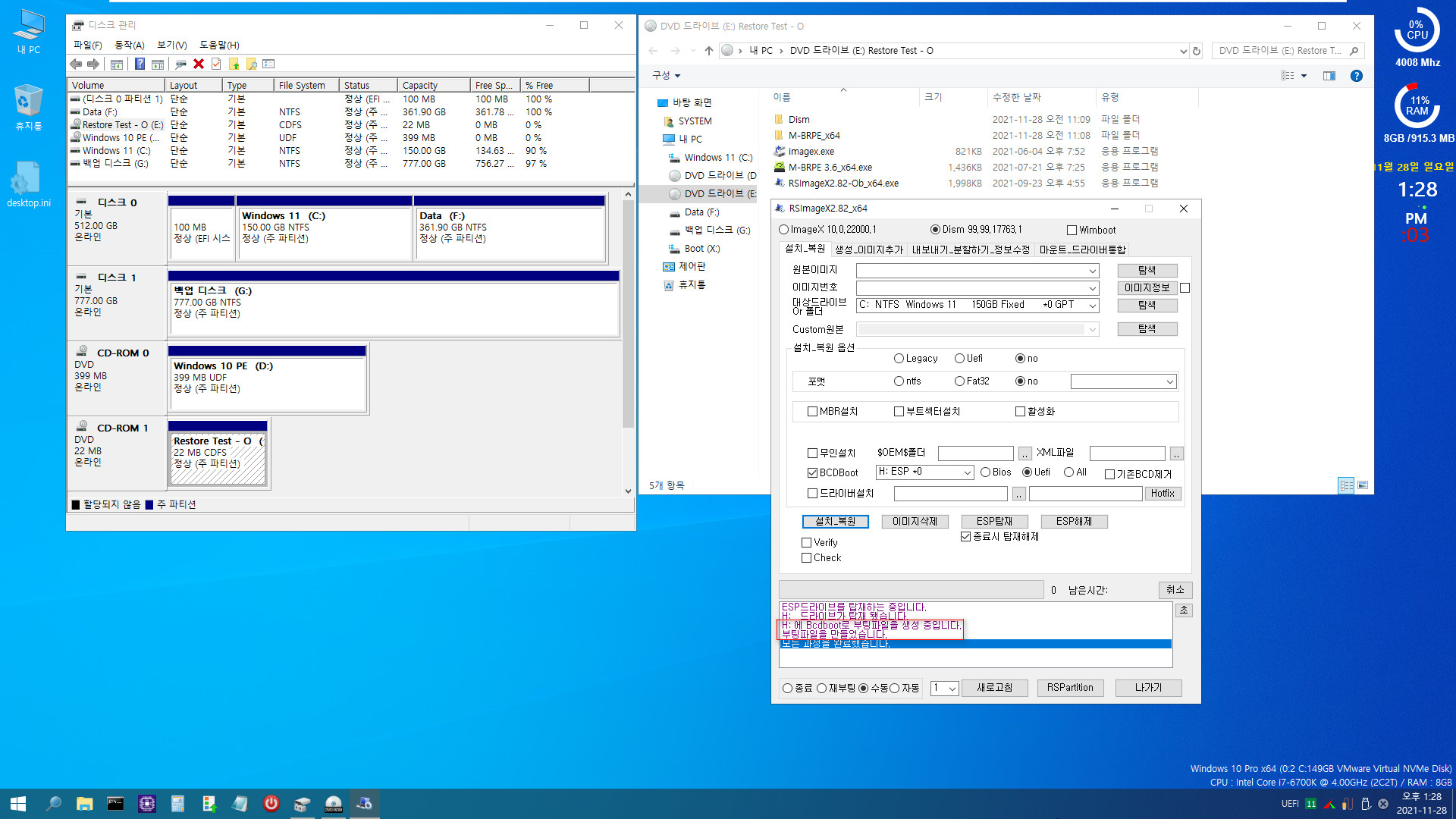Open the 구성 dropdown in Explorer

[667, 76]
